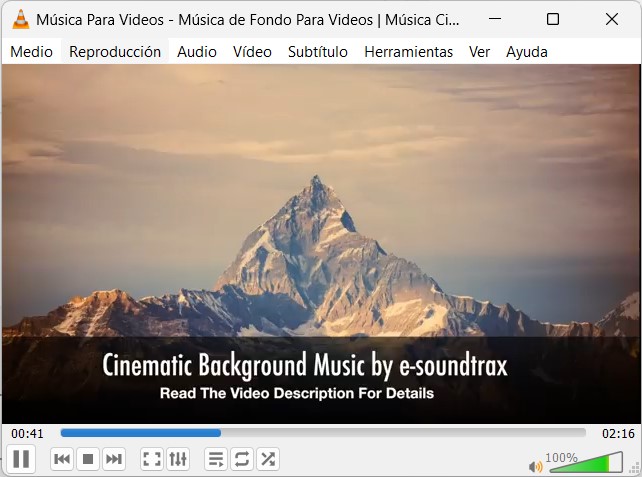Click elapsed time 00:41 label
The image size is (642, 477).
click(27, 434)
